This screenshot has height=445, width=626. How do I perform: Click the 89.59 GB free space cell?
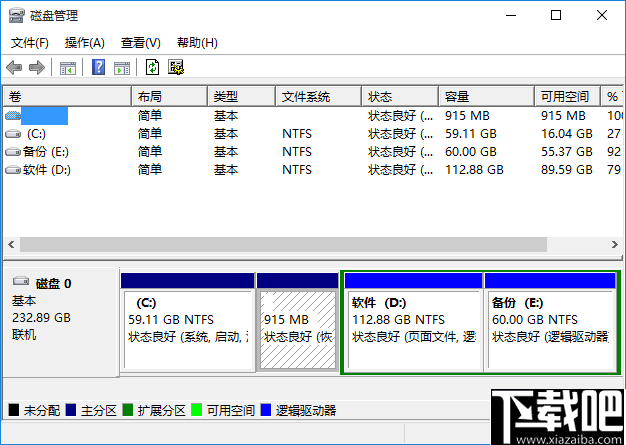(x=567, y=170)
